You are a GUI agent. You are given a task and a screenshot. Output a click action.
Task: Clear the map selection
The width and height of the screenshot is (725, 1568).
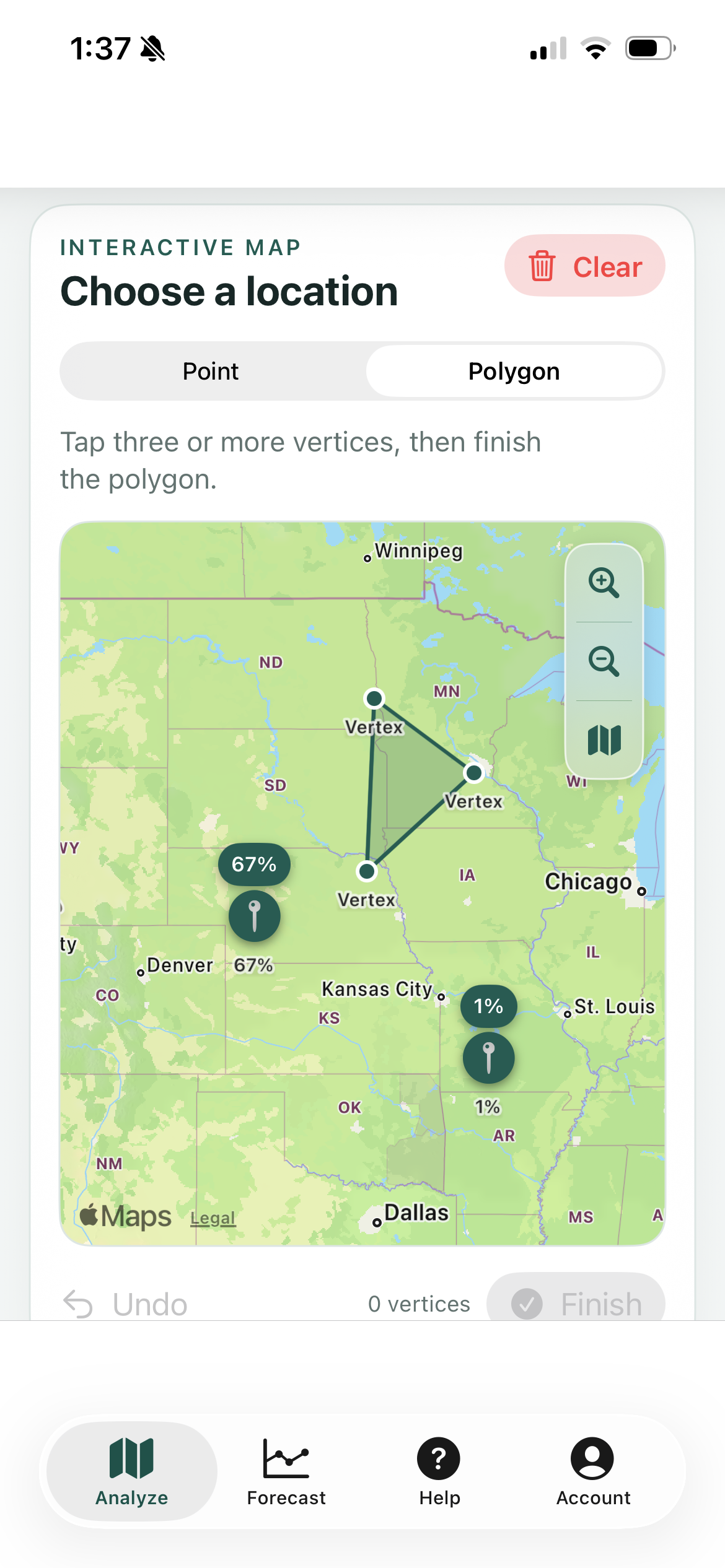pyautogui.click(x=585, y=266)
